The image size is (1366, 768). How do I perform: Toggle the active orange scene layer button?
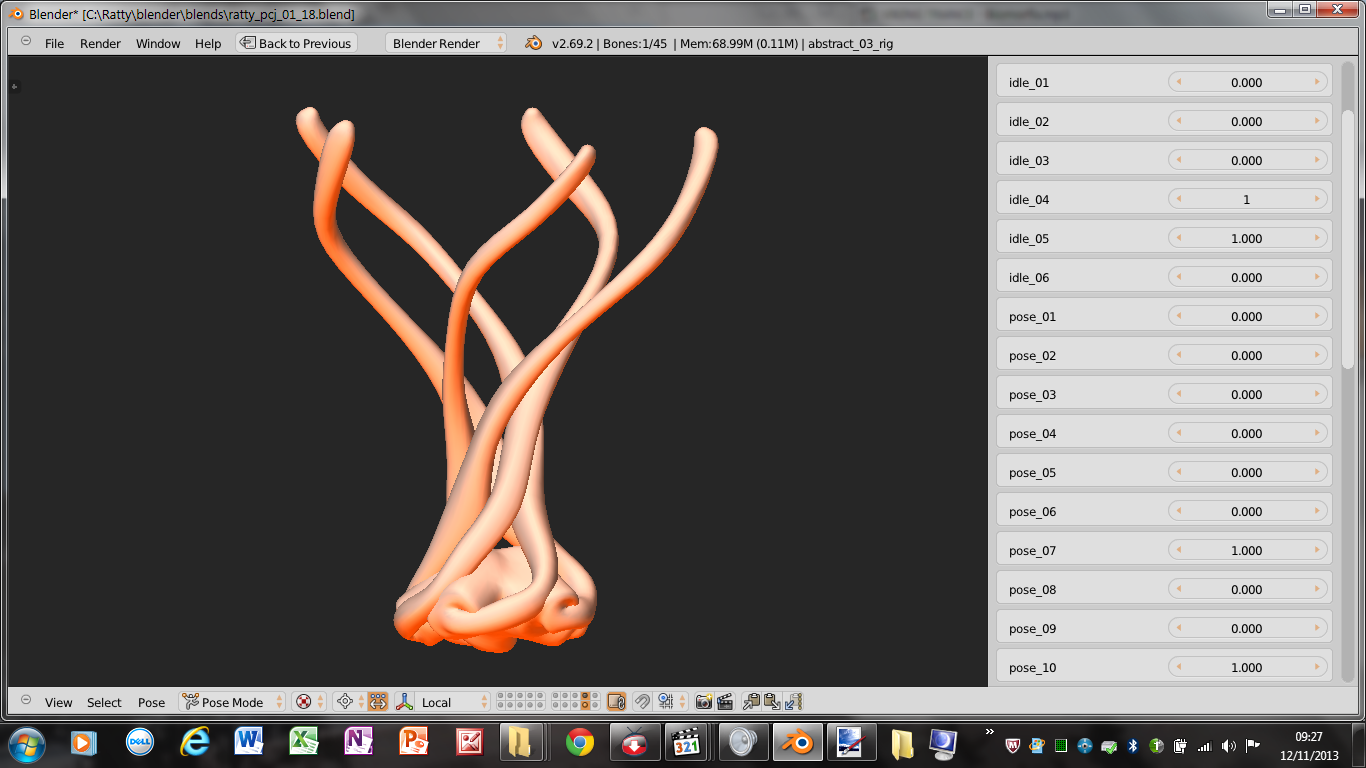pos(585,705)
